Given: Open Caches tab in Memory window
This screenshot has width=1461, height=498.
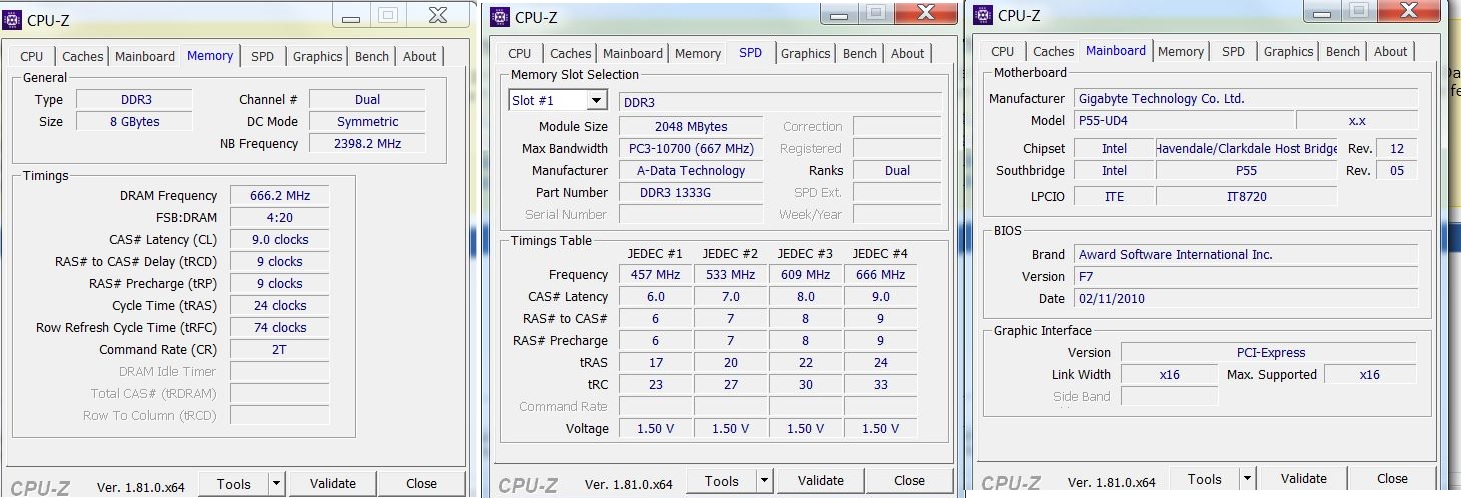Looking at the screenshot, I should point(82,57).
